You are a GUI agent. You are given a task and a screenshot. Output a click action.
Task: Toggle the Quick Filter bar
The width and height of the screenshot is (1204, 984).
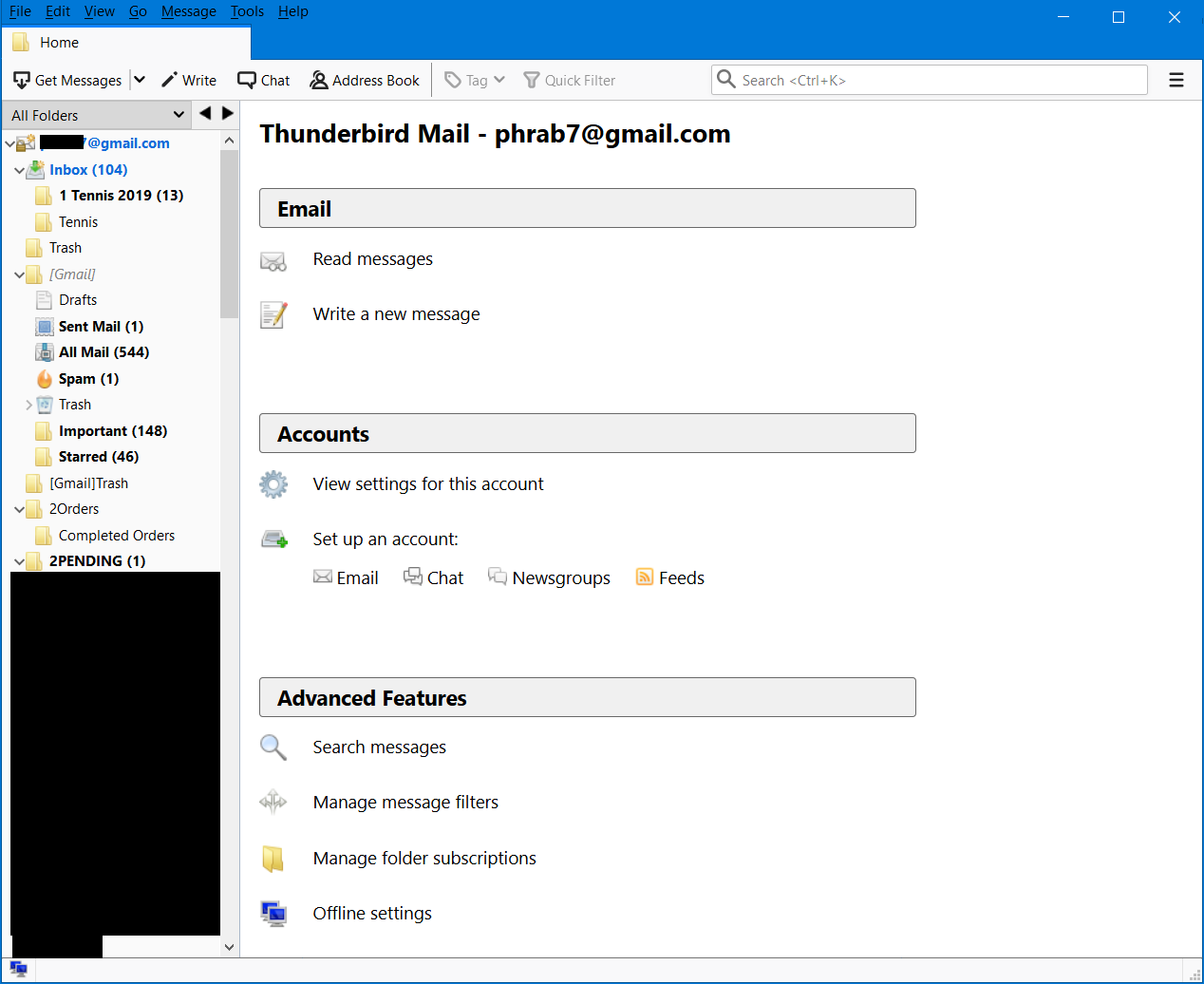(x=570, y=80)
